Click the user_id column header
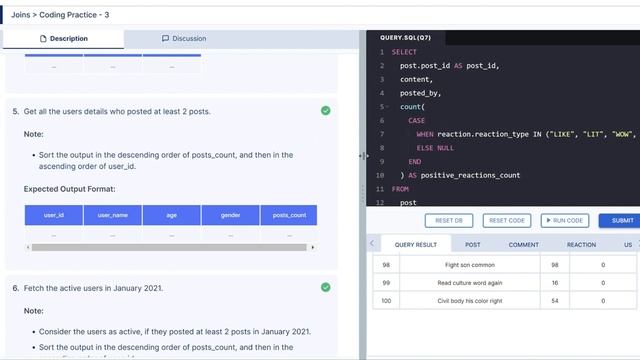Viewport: 640px width, 360px height. (54, 215)
